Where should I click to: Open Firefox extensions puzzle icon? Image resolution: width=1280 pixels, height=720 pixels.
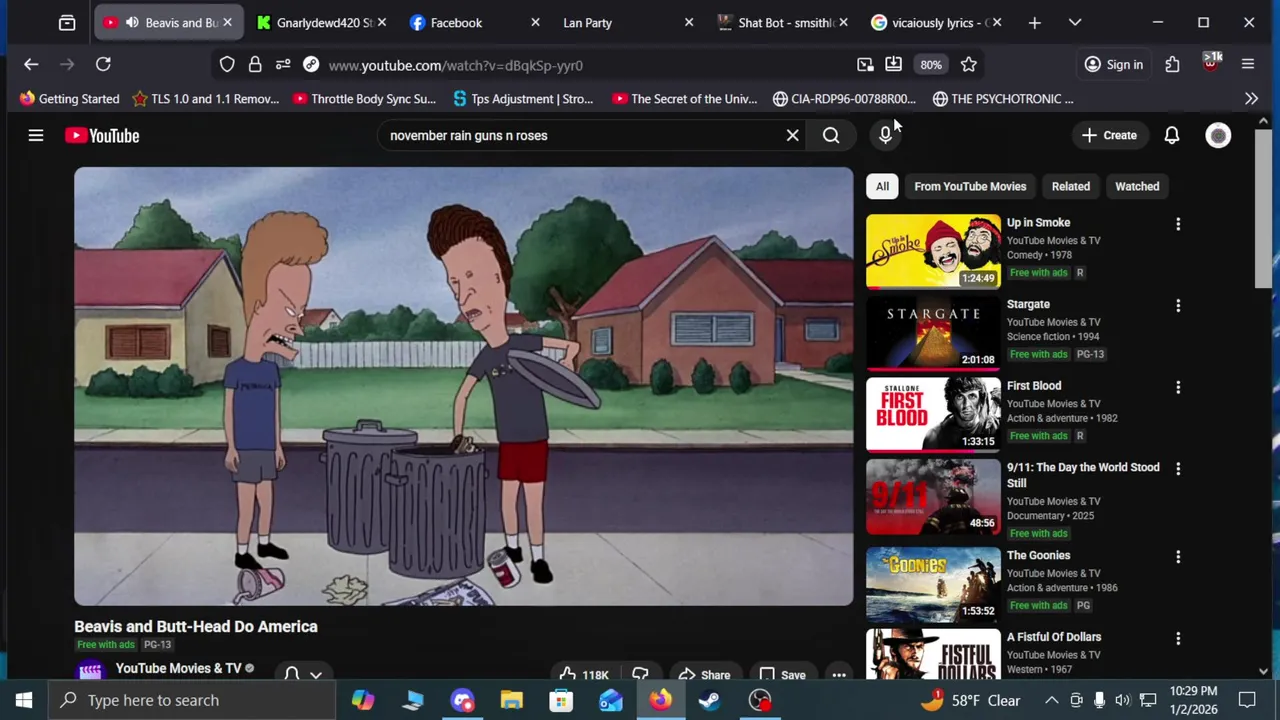click(1172, 65)
